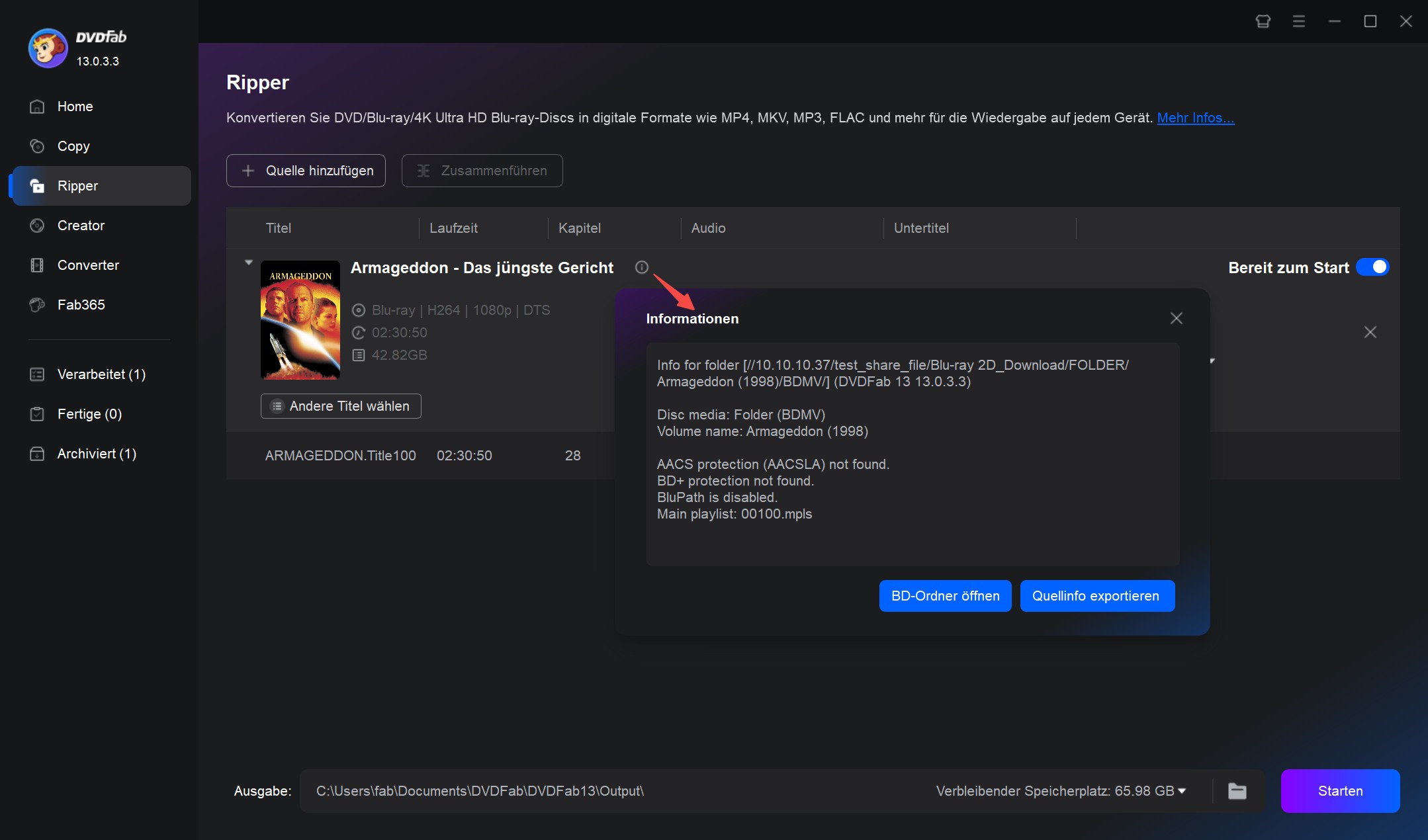This screenshot has height=840, width=1428.
Task: Open the Home section
Action: pos(101,106)
